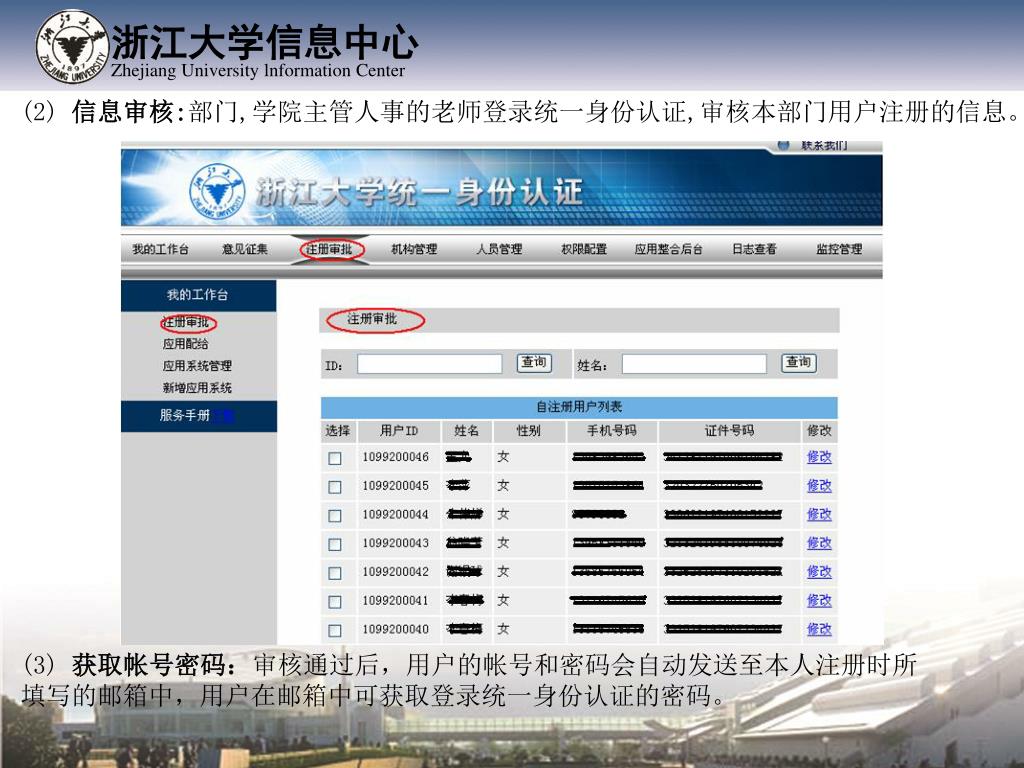The height and width of the screenshot is (768, 1024).
Task: Click the 证件号码 column header
Action: pyautogui.click(x=729, y=430)
